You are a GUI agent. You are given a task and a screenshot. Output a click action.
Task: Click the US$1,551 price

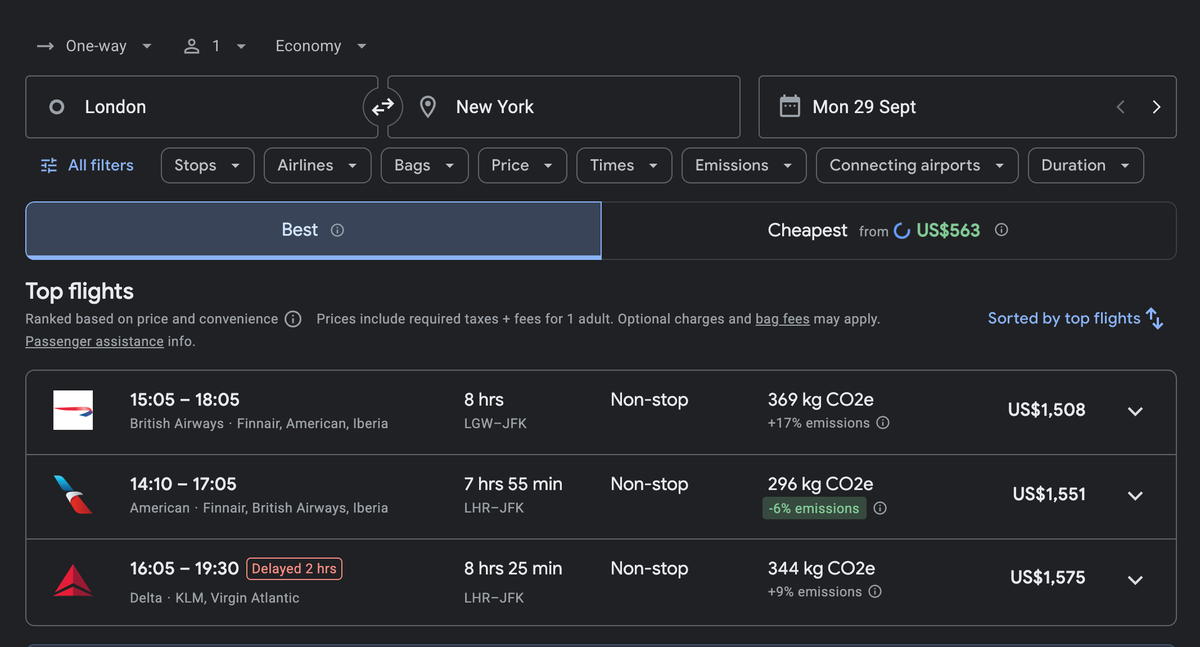pyautogui.click(x=1049, y=494)
